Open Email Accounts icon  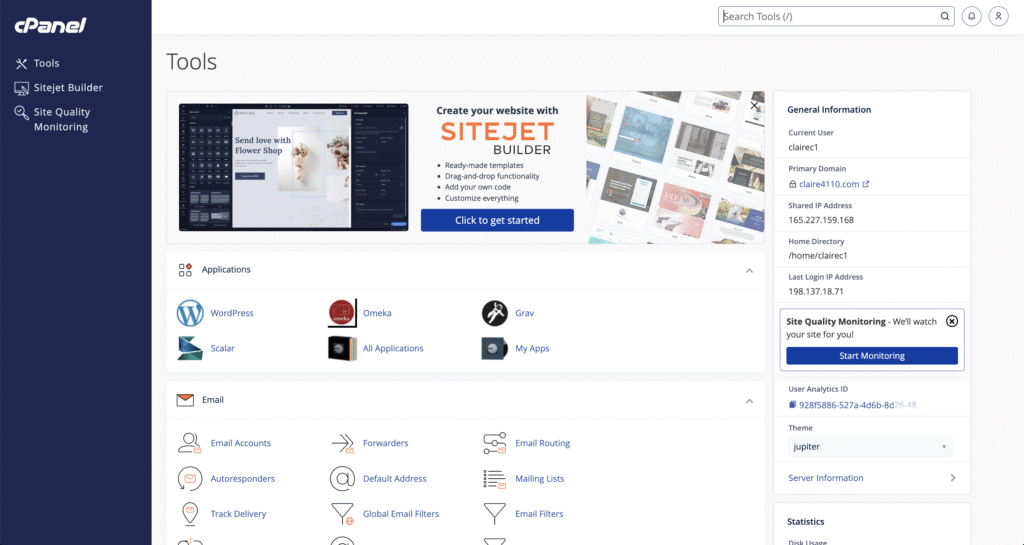coord(190,443)
